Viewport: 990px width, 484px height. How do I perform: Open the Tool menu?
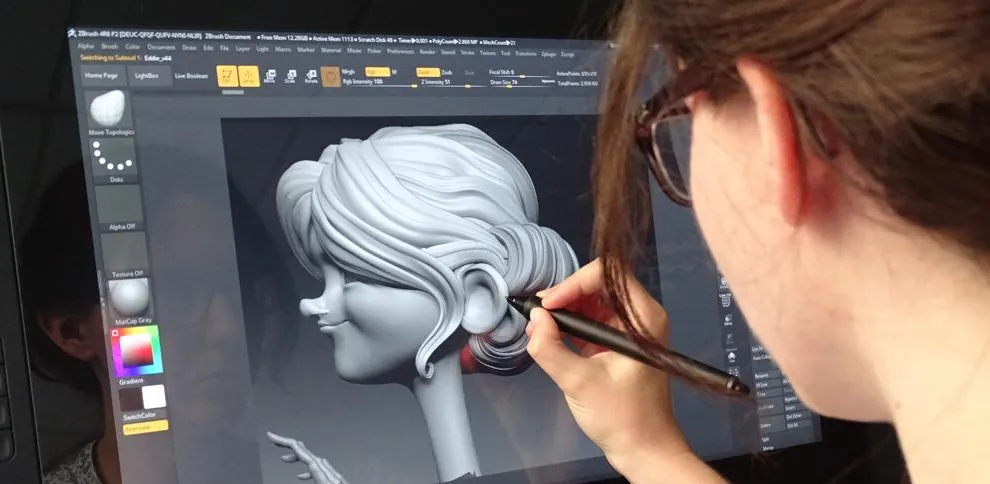[x=505, y=53]
